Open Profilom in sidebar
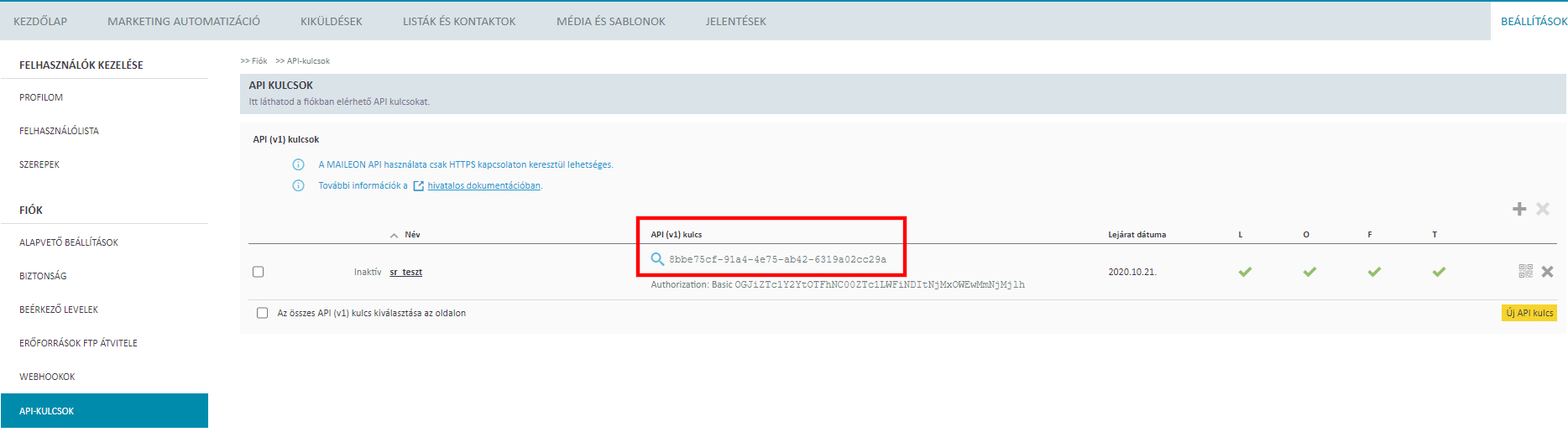 41,97
